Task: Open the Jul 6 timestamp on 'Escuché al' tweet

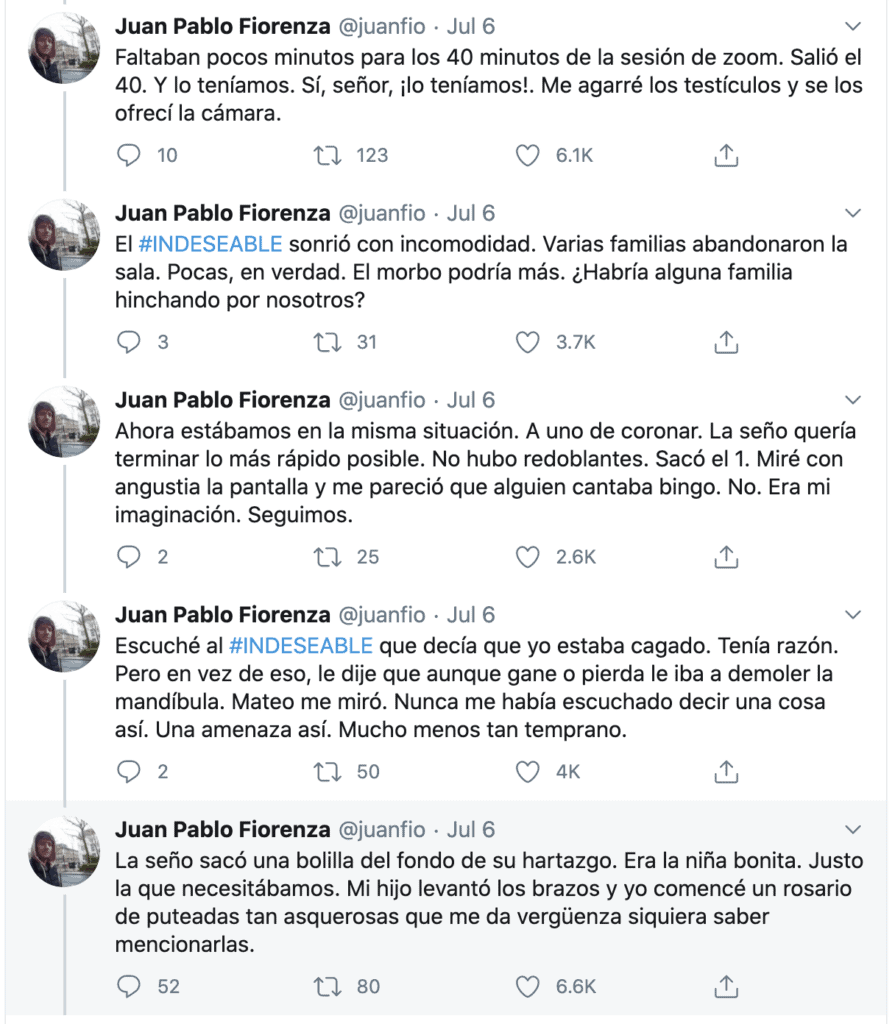Action: point(470,615)
